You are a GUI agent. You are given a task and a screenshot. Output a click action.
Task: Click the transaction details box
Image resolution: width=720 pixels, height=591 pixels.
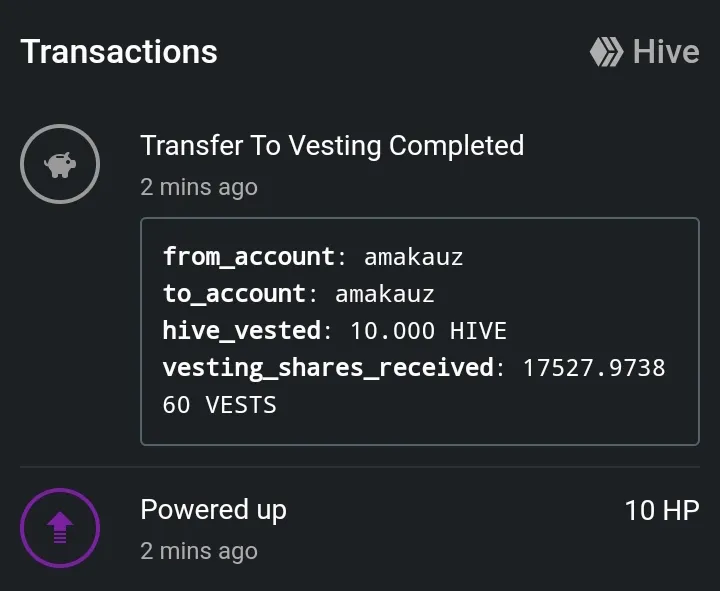tap(420, 331)
